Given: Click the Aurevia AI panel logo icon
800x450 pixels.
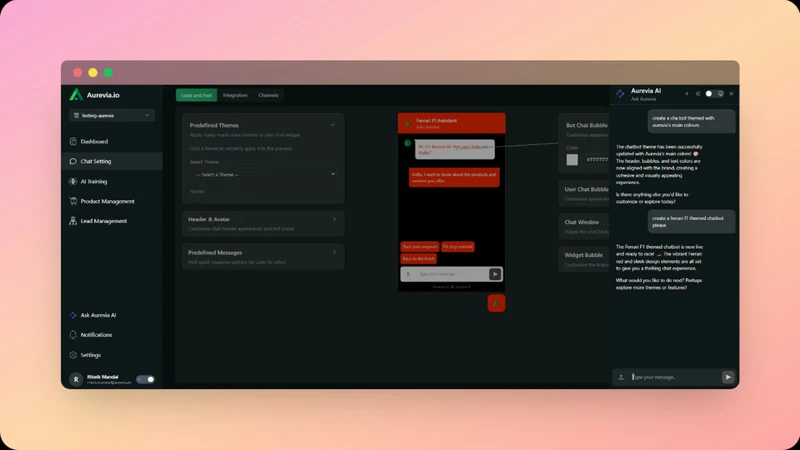Looking at the screenshot, I should tap(620, 94).
